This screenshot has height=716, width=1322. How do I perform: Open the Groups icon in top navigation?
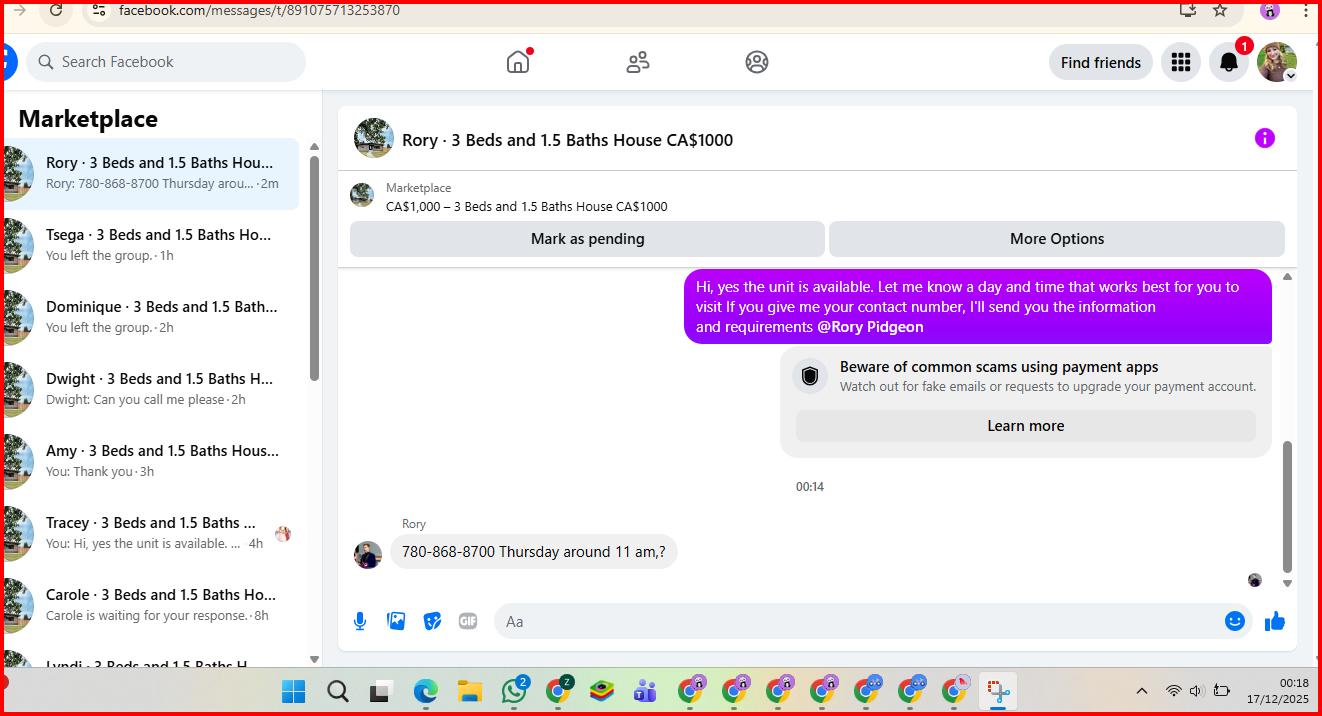click(x=757, y=62)
